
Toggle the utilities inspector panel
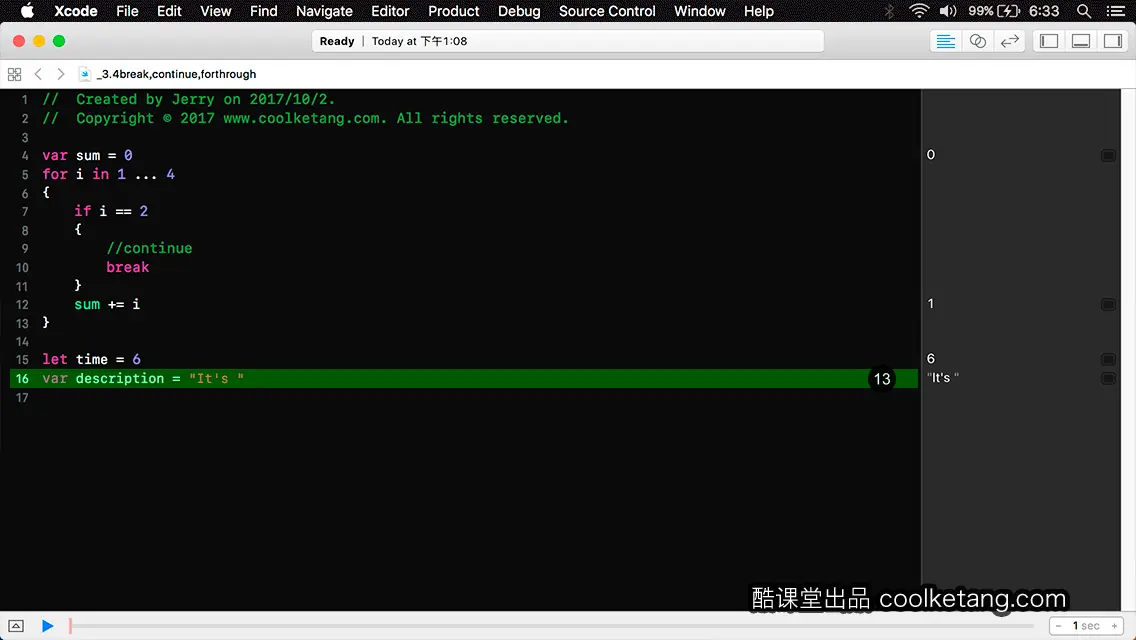(x=1113, y=41)
